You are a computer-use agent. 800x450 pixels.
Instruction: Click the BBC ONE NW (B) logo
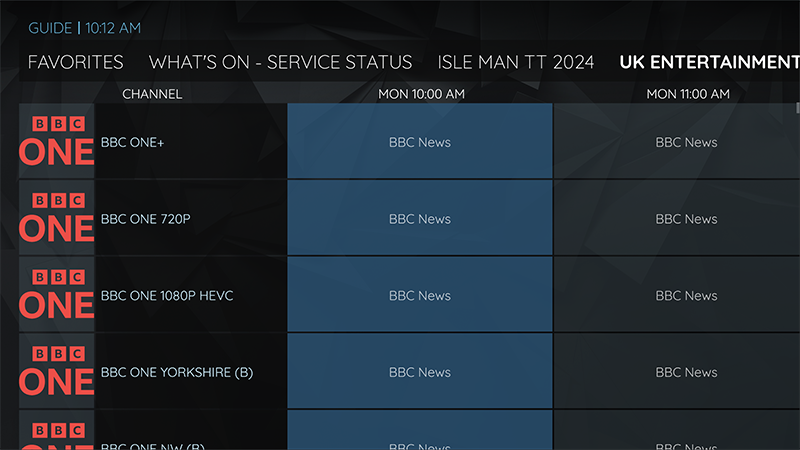[x=57, y=433]
